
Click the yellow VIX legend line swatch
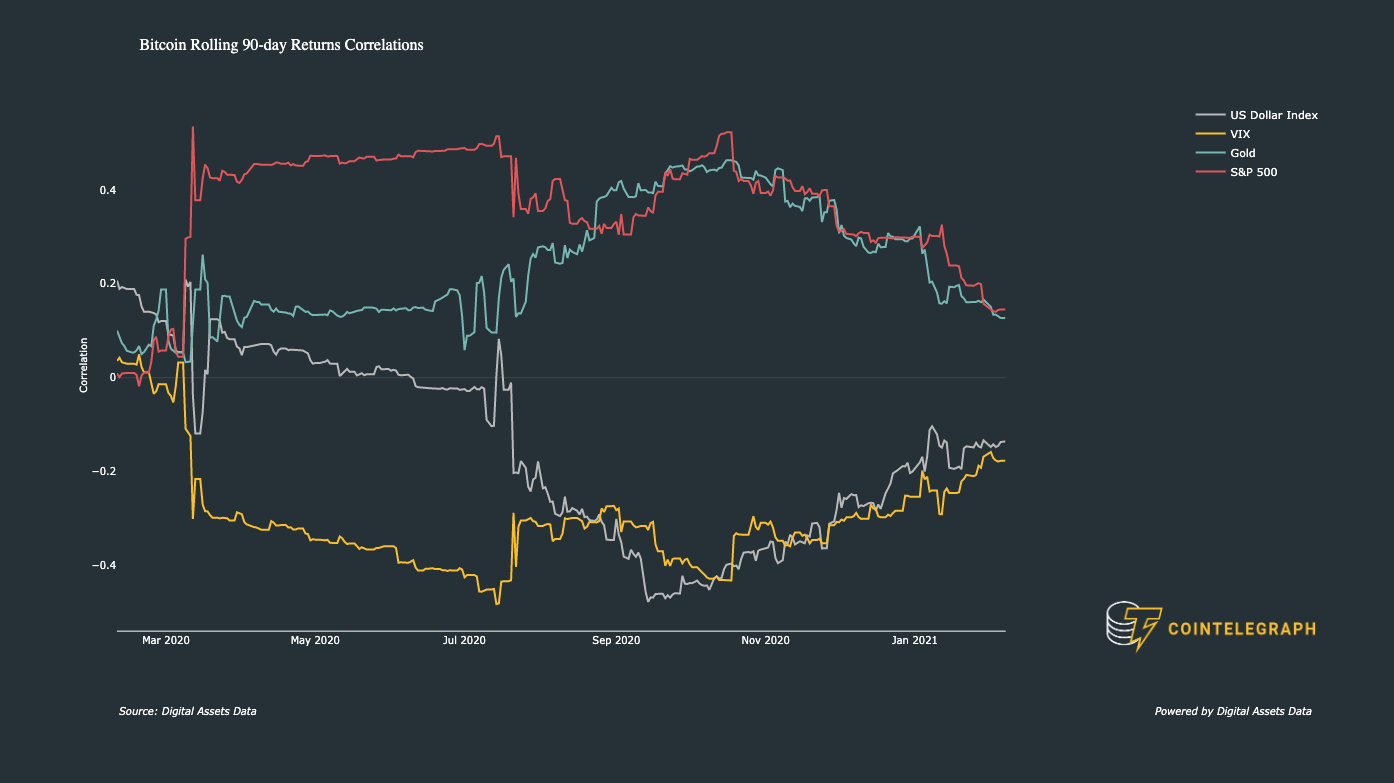[x=1210, y=134]
